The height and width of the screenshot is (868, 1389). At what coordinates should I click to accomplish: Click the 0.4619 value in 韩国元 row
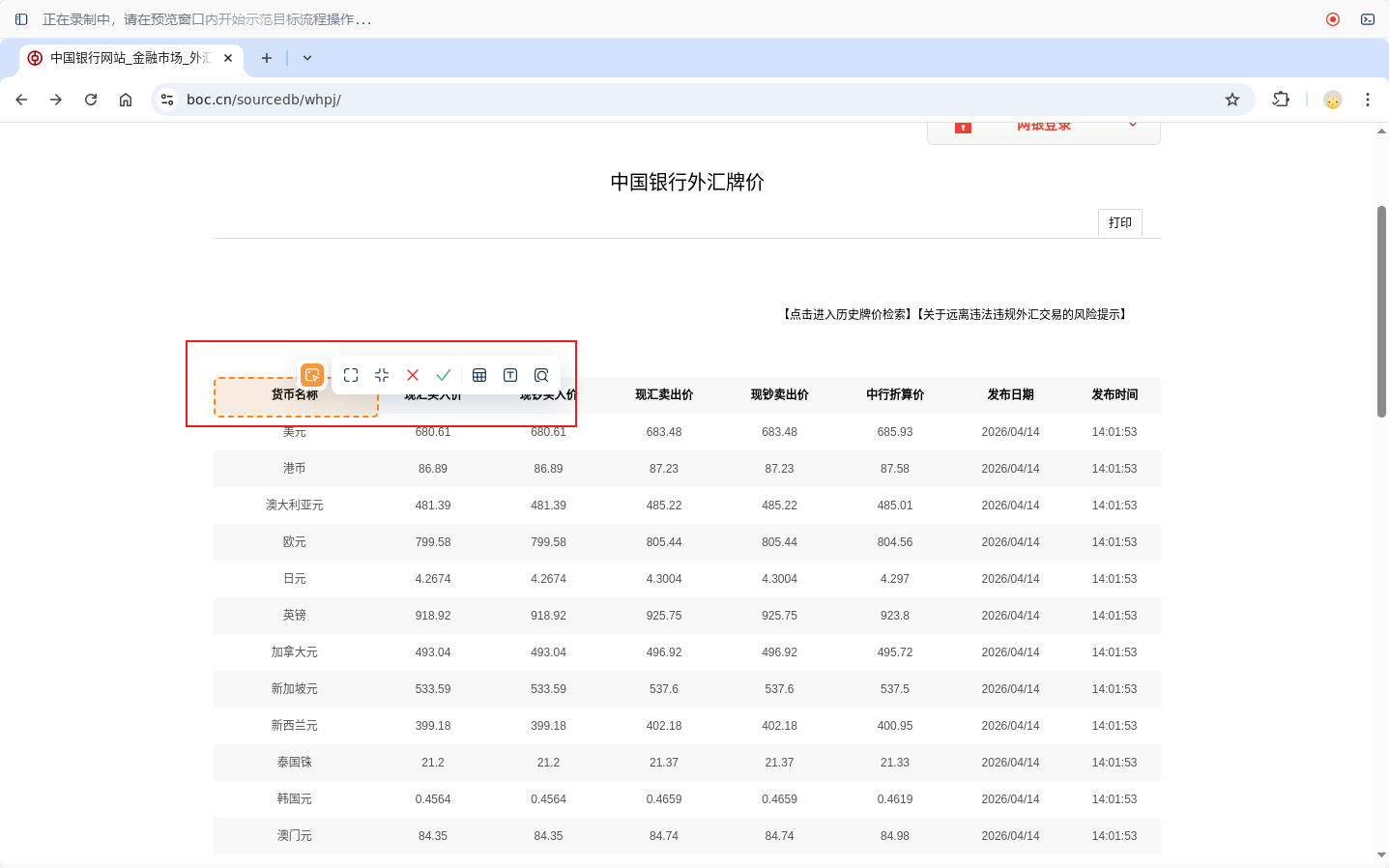coord(895,799)
